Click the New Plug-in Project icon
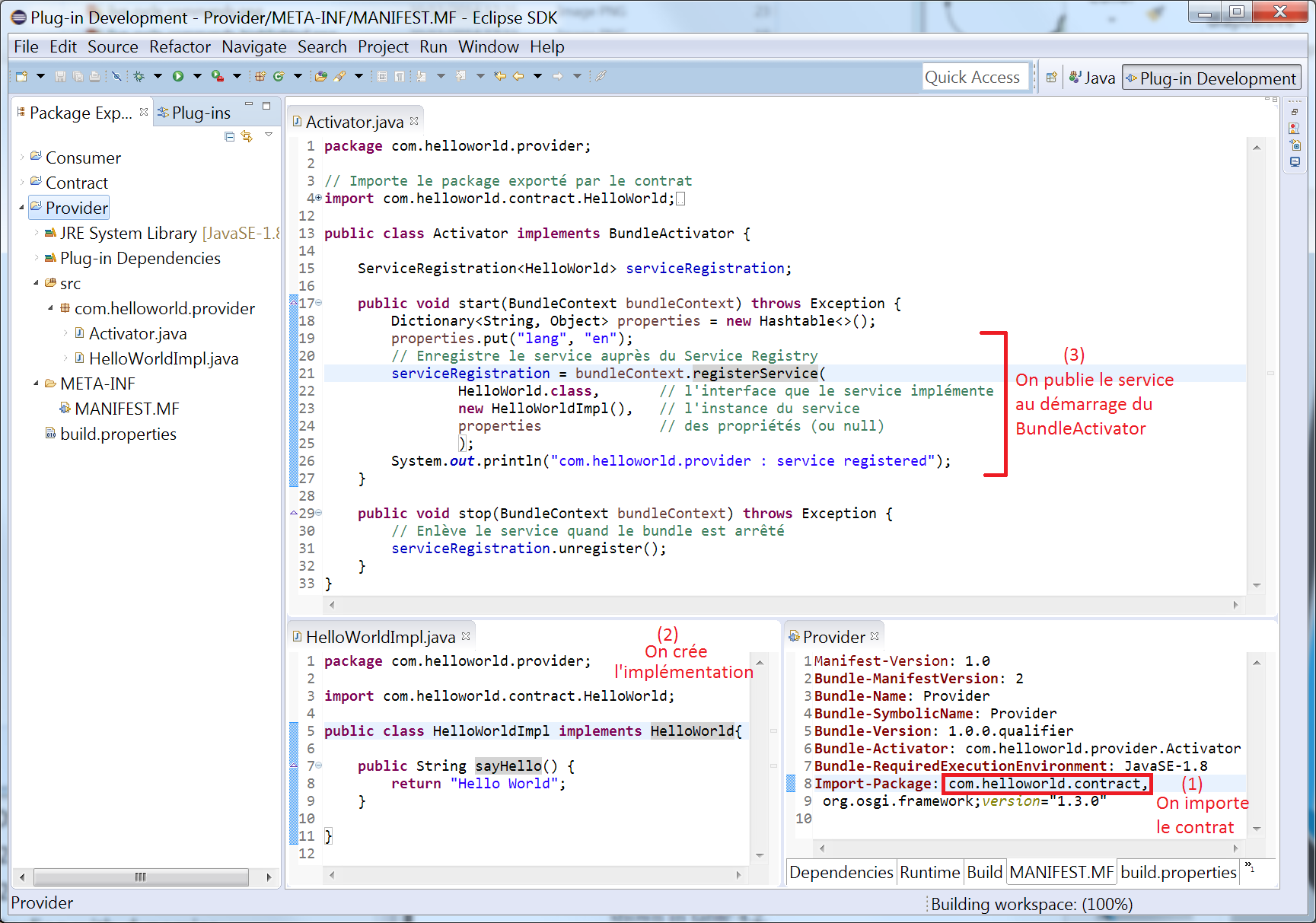Screen dimensions: 1316x923 coord(260,76)
